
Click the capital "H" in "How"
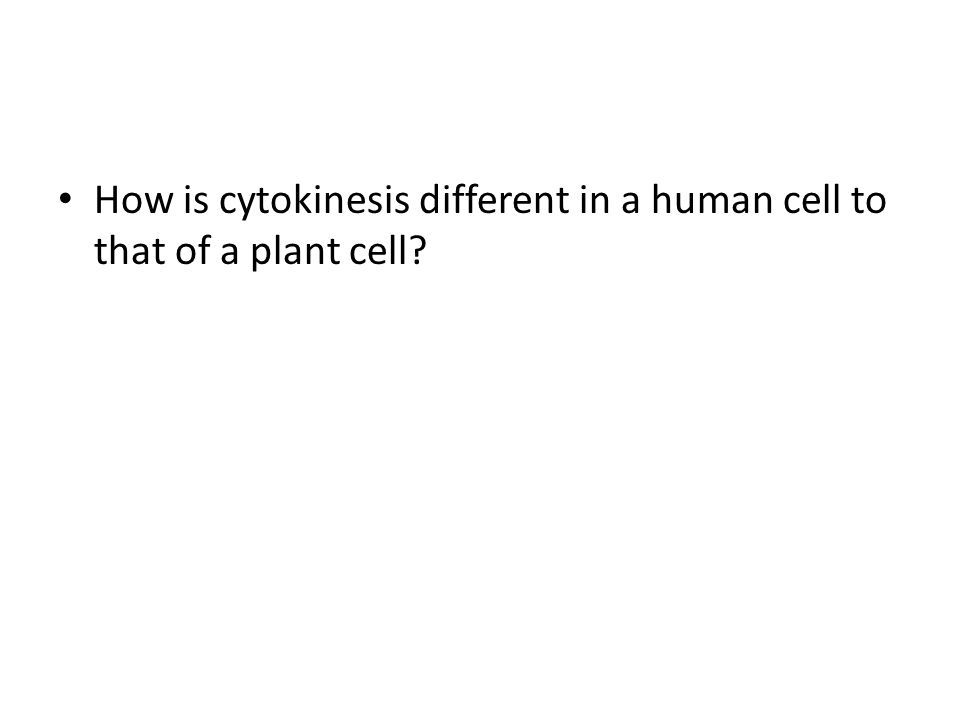(x=106, y=200)
